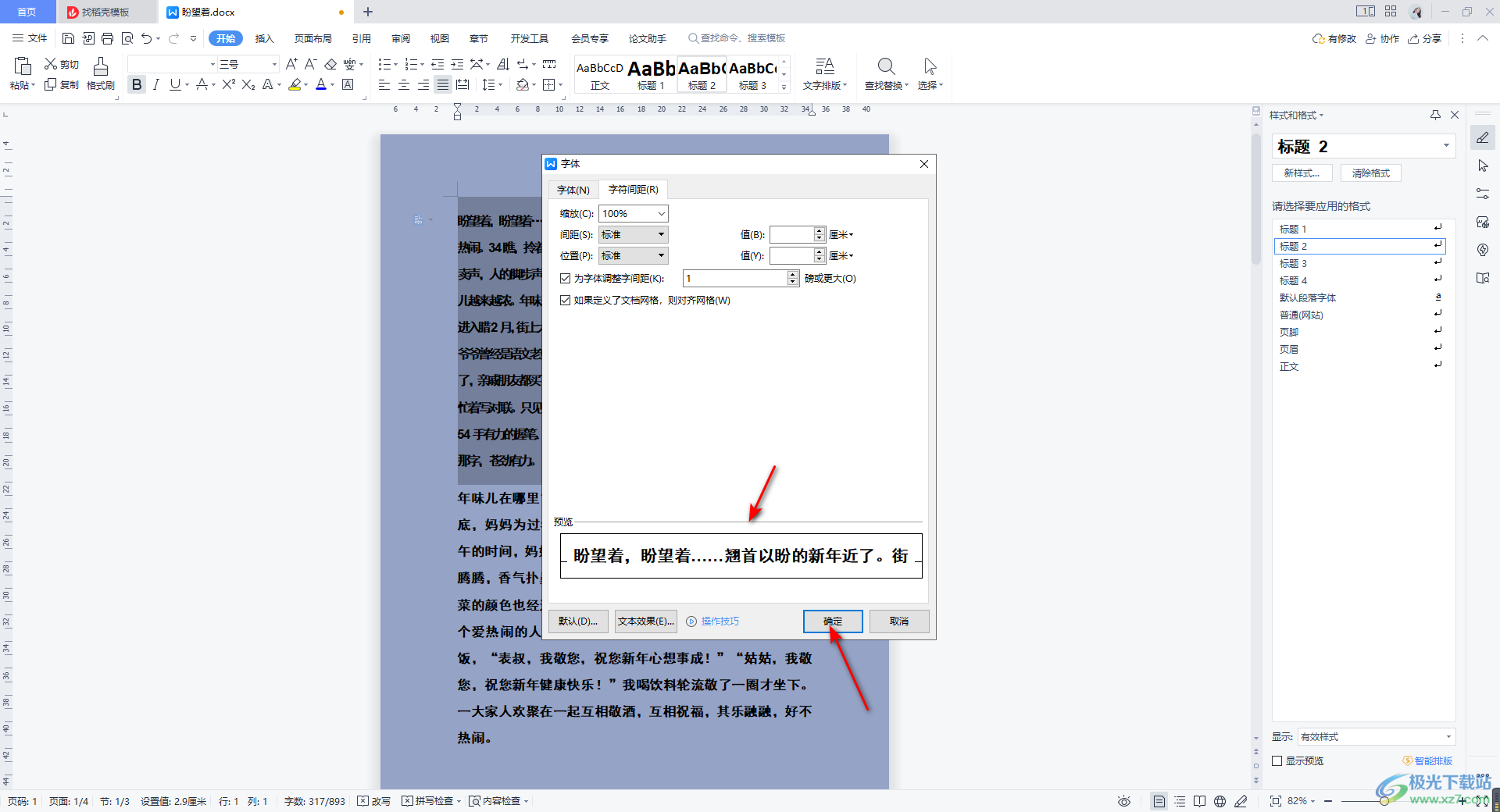The width and height of the screenshot is (1500, 812).
Task: Open 文本效果(E)... settings
Action: pyautogui.click(x=646, y=621)
